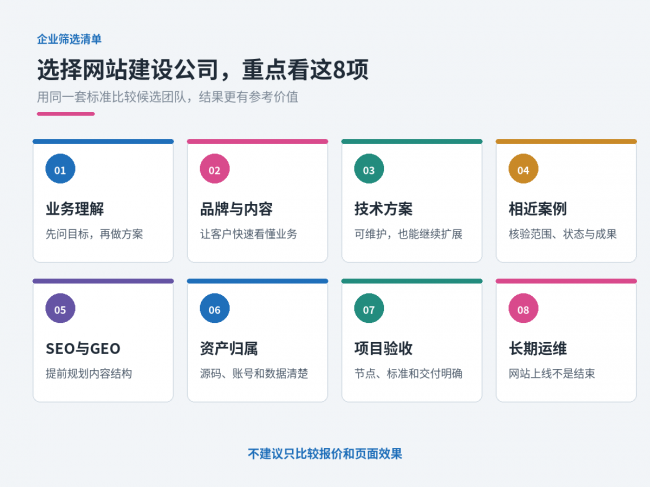Open the 相近案例 card heading
The image size is (650, 487).
click(538, 209)
